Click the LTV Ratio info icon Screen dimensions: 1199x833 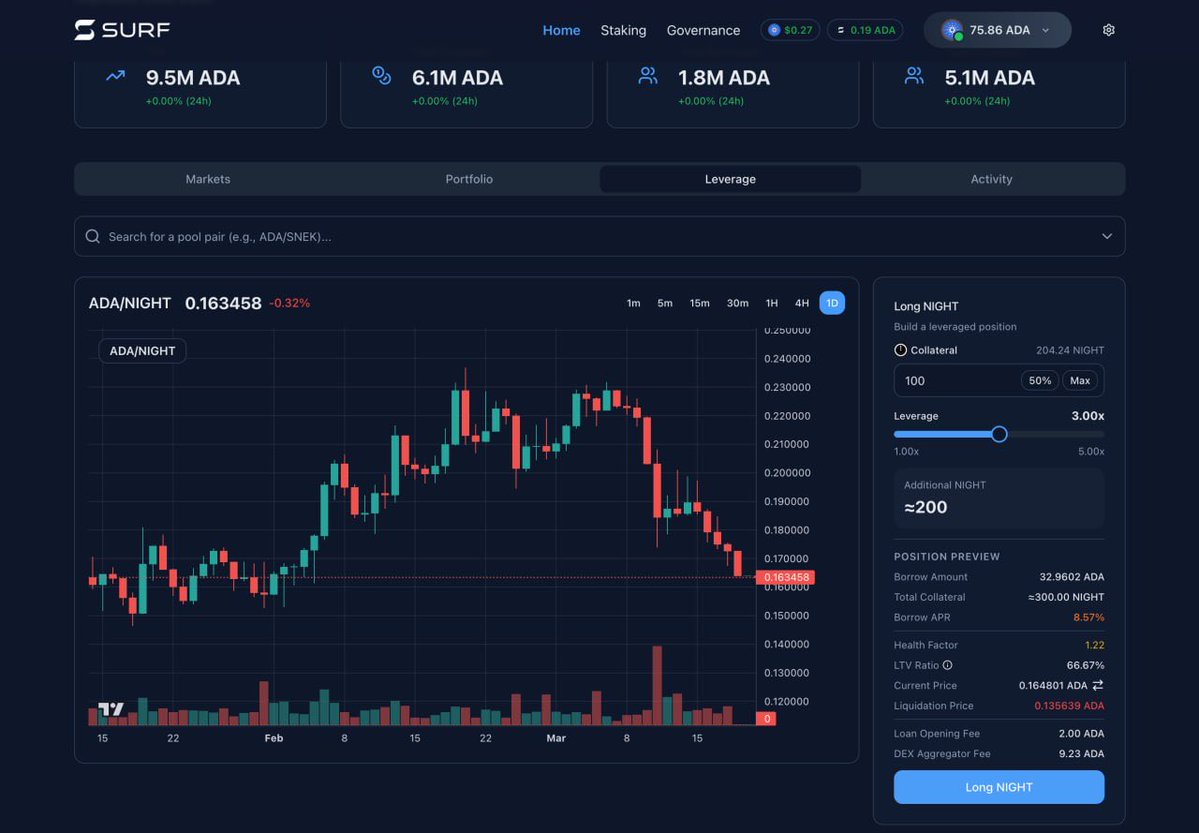click(947, 665)
